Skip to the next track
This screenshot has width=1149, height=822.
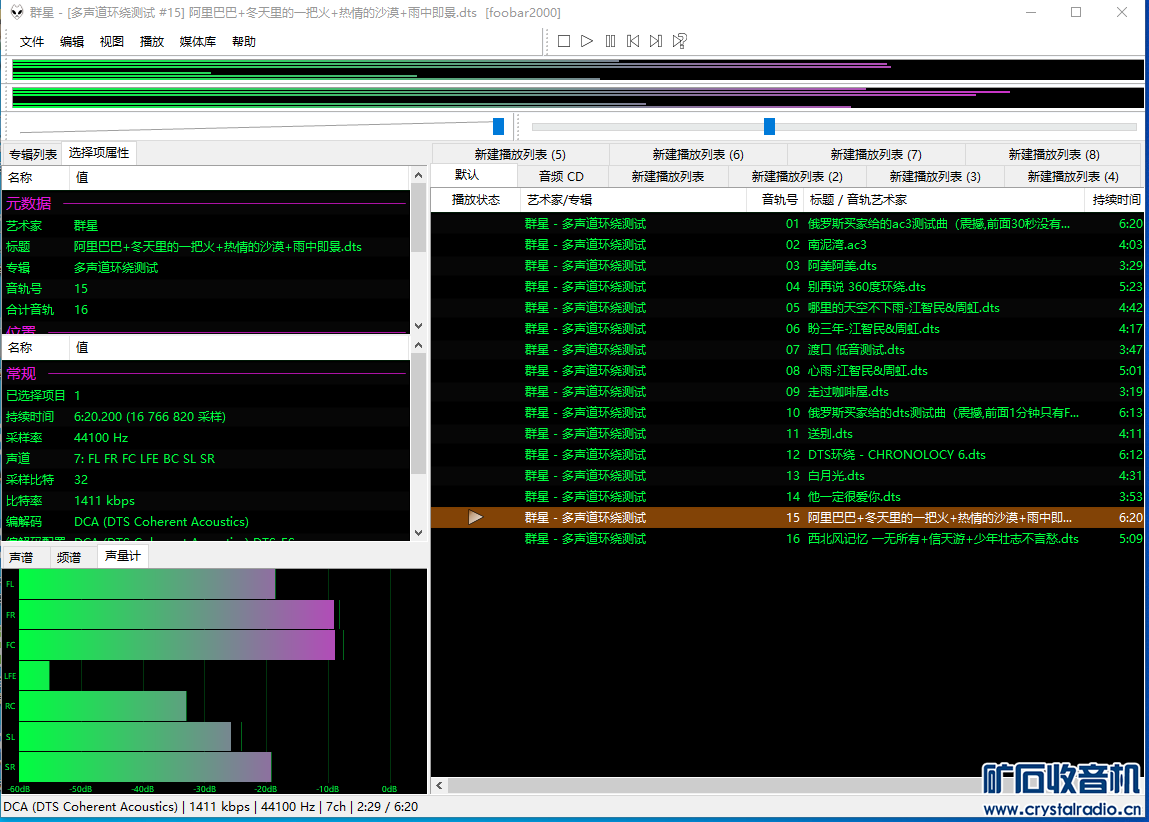[x=657, y=41]
